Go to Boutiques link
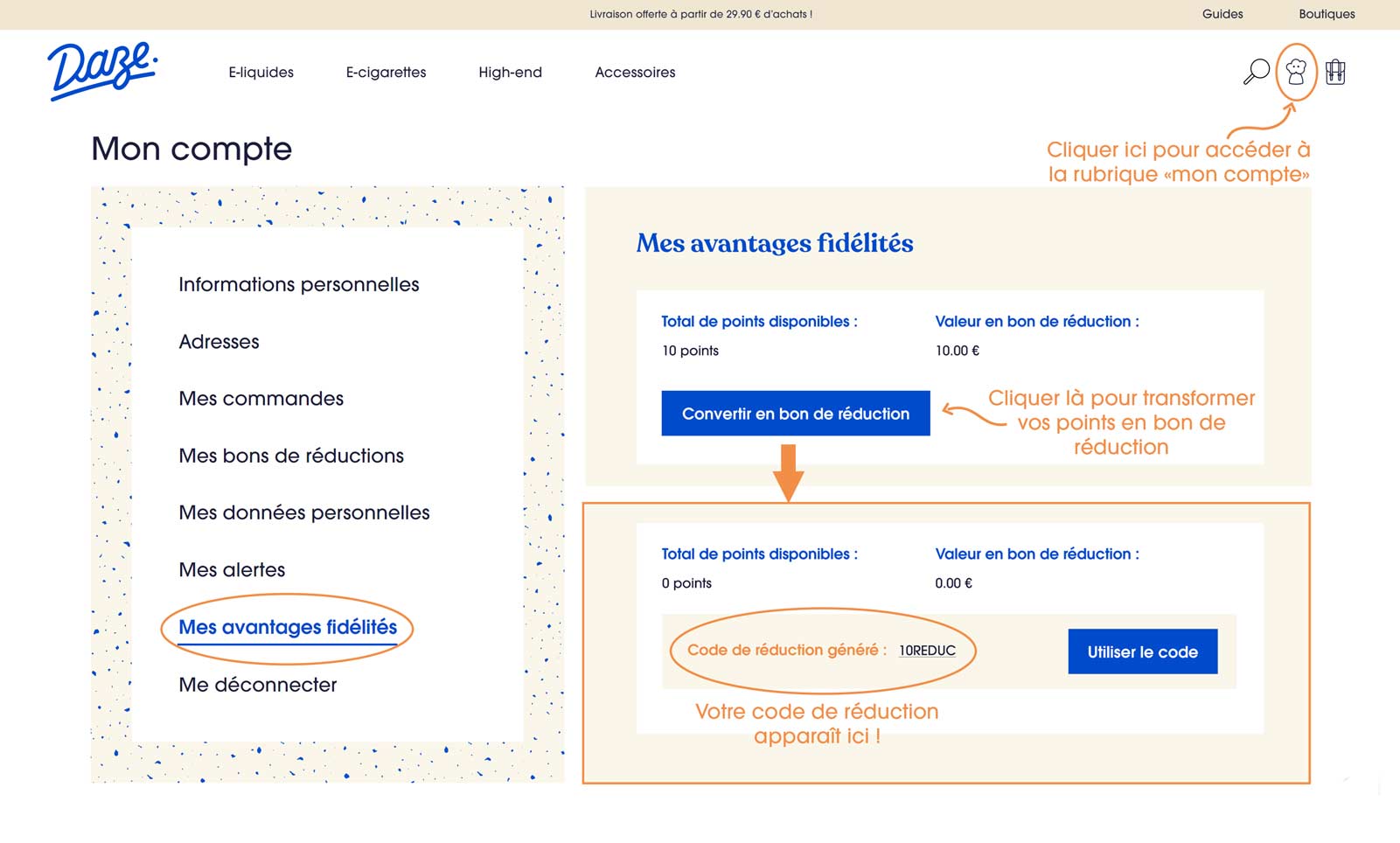This screenshot has height=843, width=1400. point(1327,14)
